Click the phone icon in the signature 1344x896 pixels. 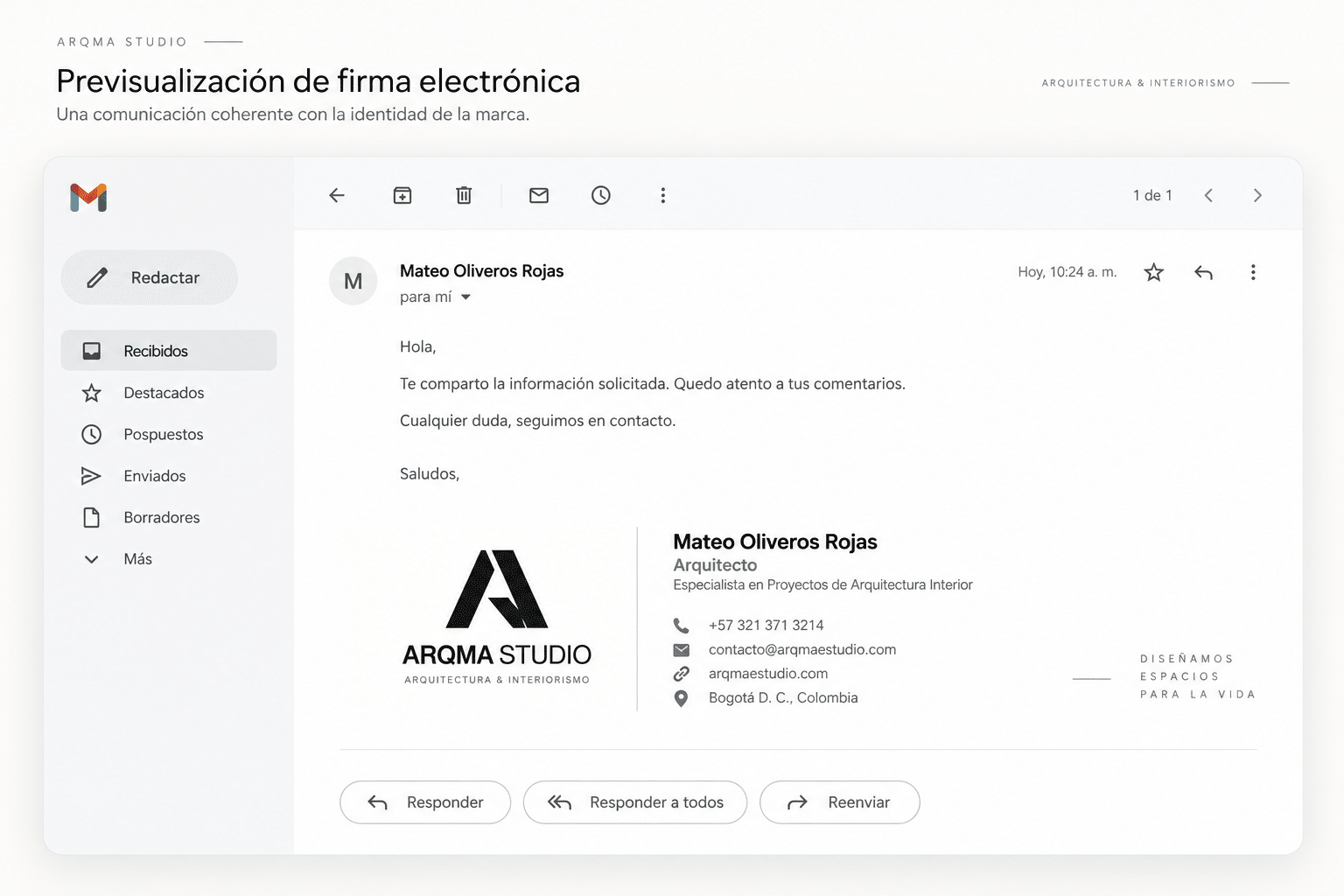click(x=681, y=626)
